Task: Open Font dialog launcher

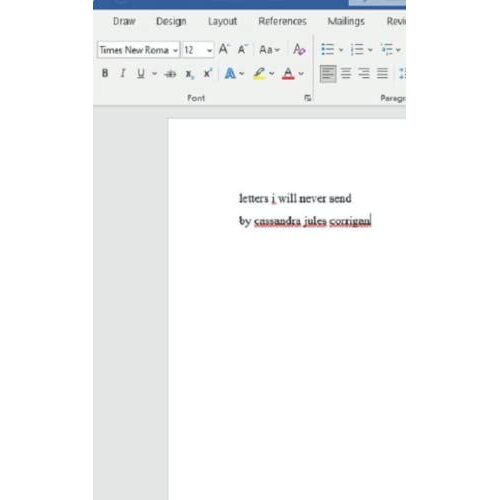Action: (307, 98)
